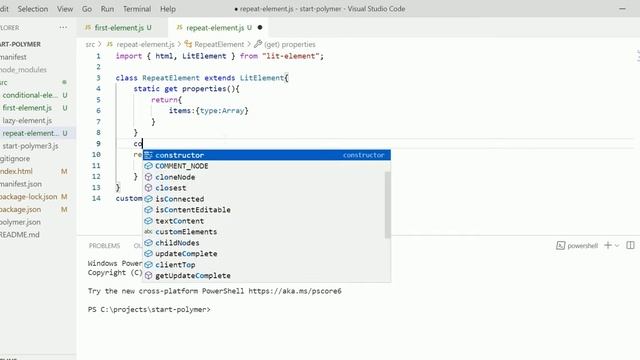Viewport: 640px width, 360px height.
Task: Minimize the VS Code window
Action: [622, 9]
